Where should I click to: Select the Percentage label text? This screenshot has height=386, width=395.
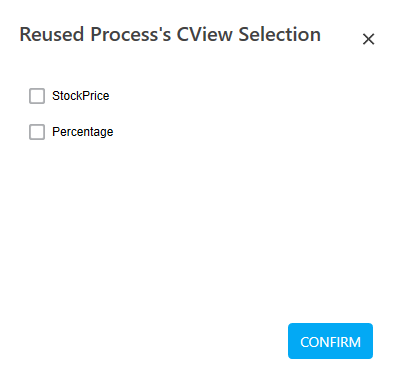(83, 132)
